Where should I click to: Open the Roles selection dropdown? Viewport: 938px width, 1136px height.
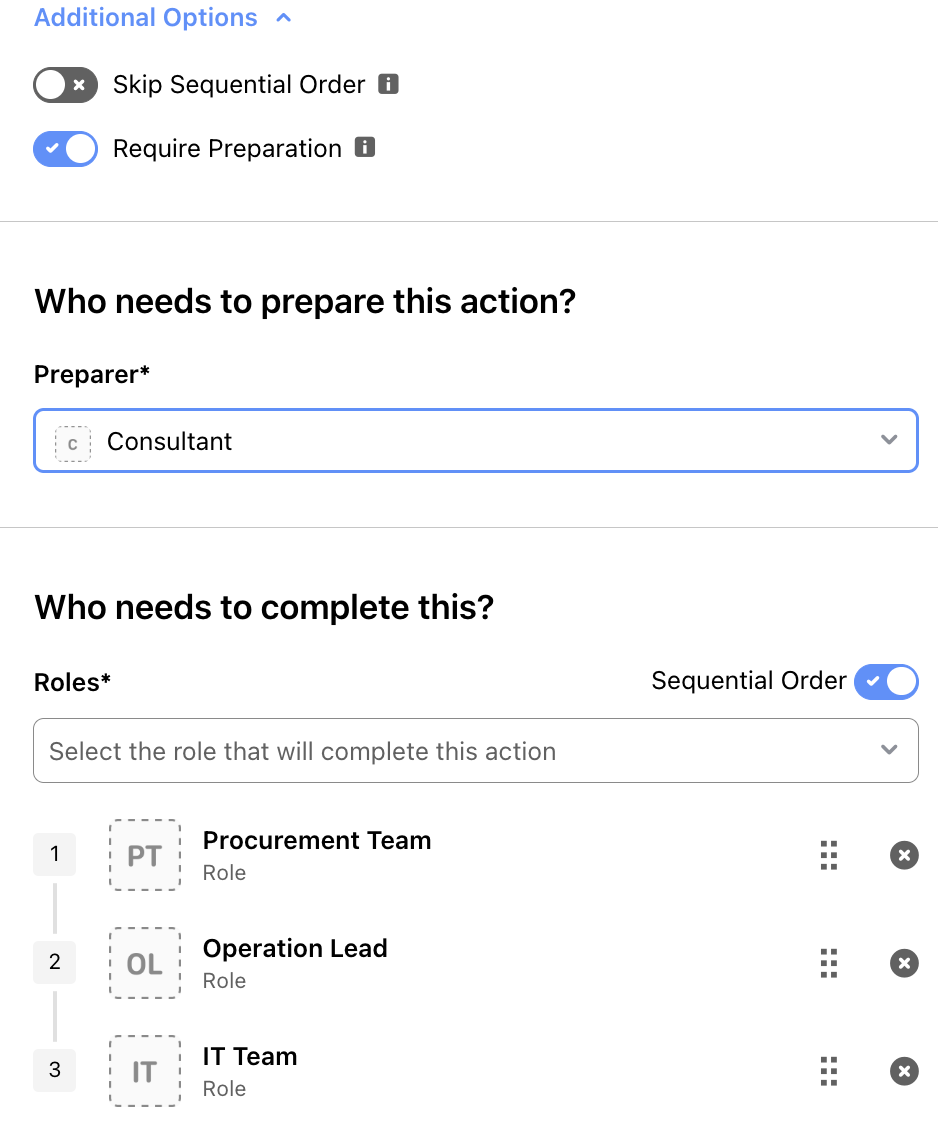tap(476, 751)
